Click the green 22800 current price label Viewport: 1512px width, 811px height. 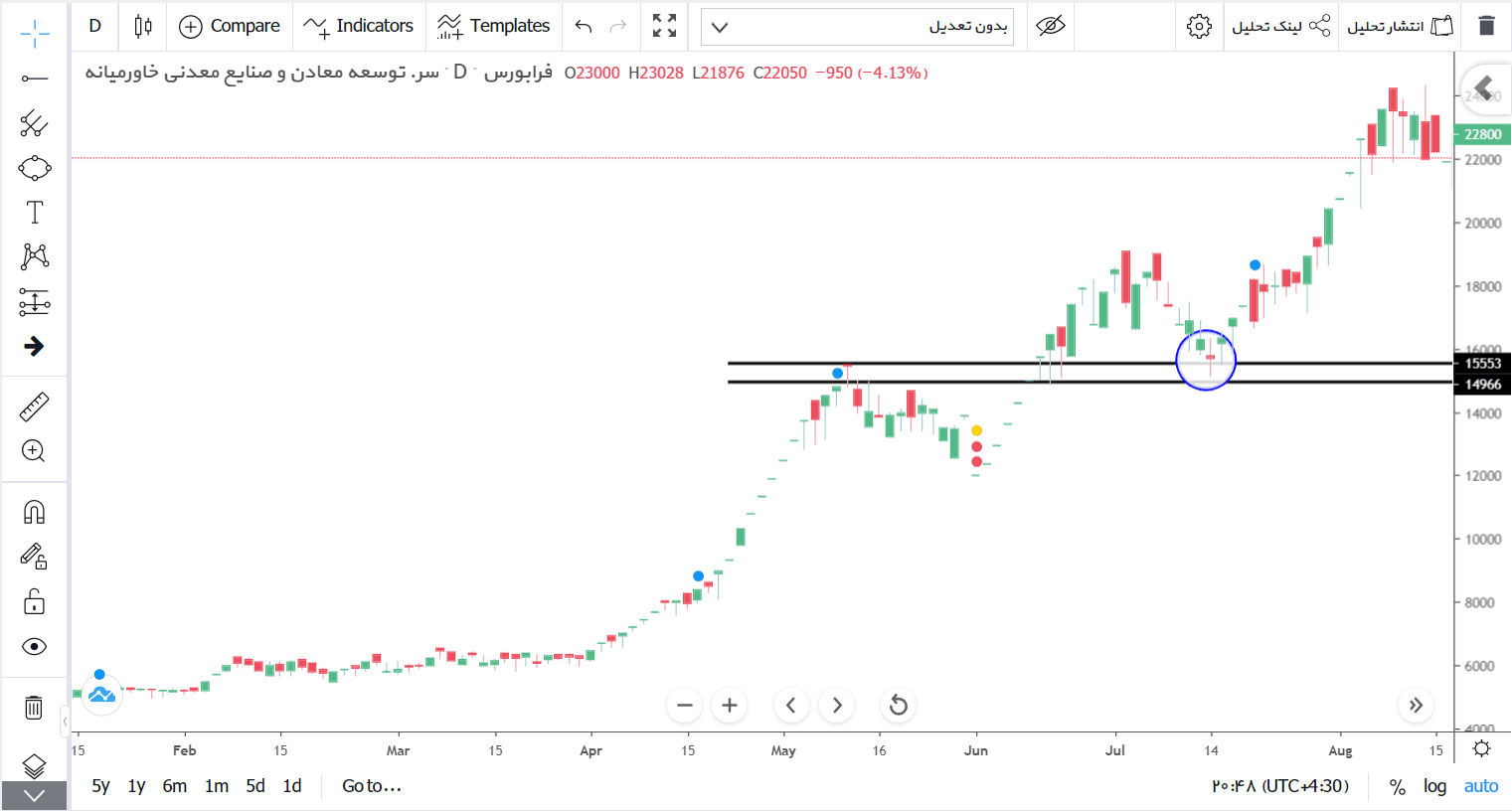click(x=1482, y=134)
